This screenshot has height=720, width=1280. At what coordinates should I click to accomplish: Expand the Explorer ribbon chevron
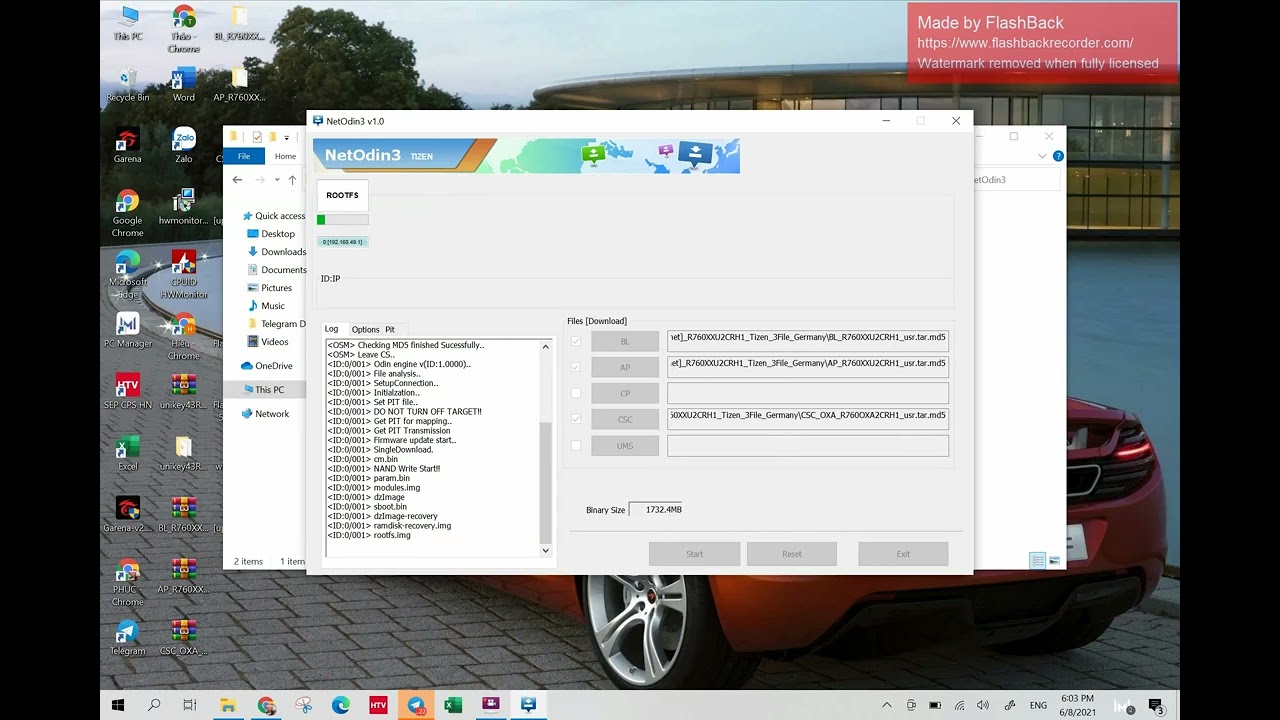(1043, 156)
